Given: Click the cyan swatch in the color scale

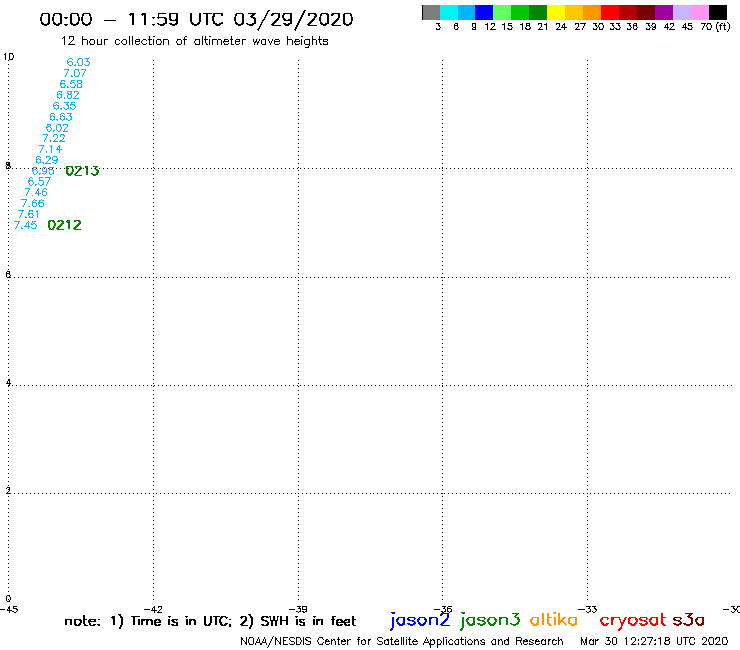Looking at the screenshot, I should tap(449, 12).
